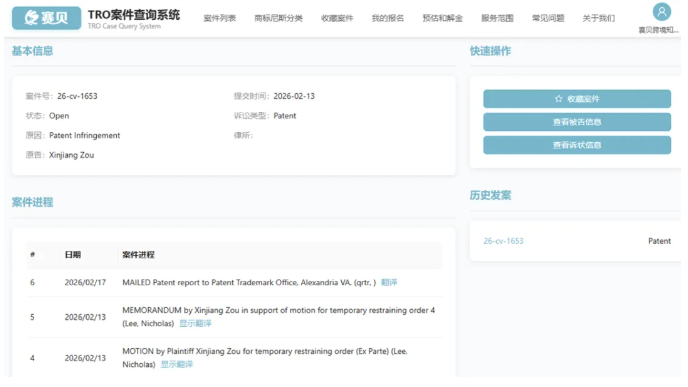Click 翻译 link on row 6

point(389,283)
